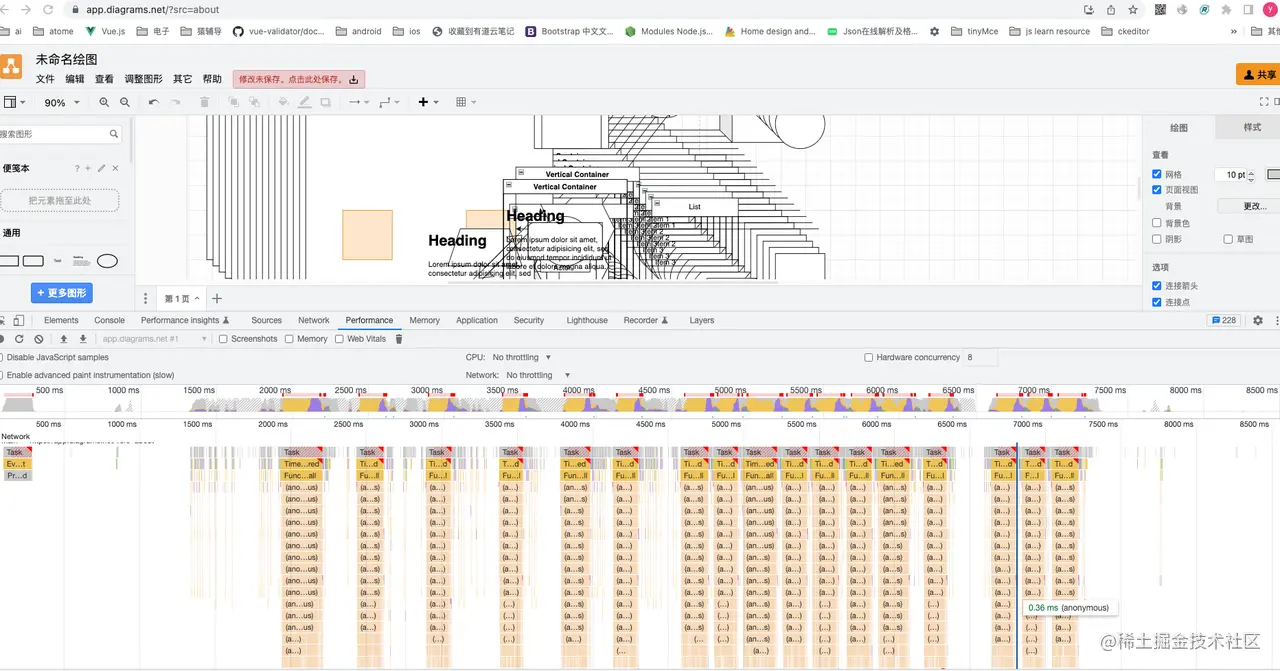Click the collect garbage trash icon

tap(399, 339)
